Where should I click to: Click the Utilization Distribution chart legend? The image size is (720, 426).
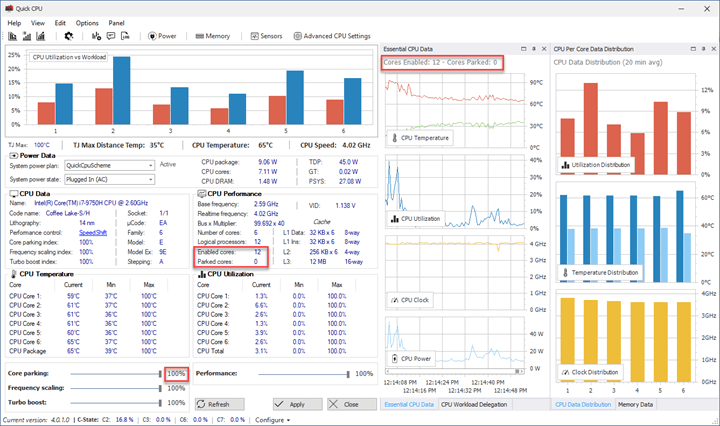[x=596, y=165]
